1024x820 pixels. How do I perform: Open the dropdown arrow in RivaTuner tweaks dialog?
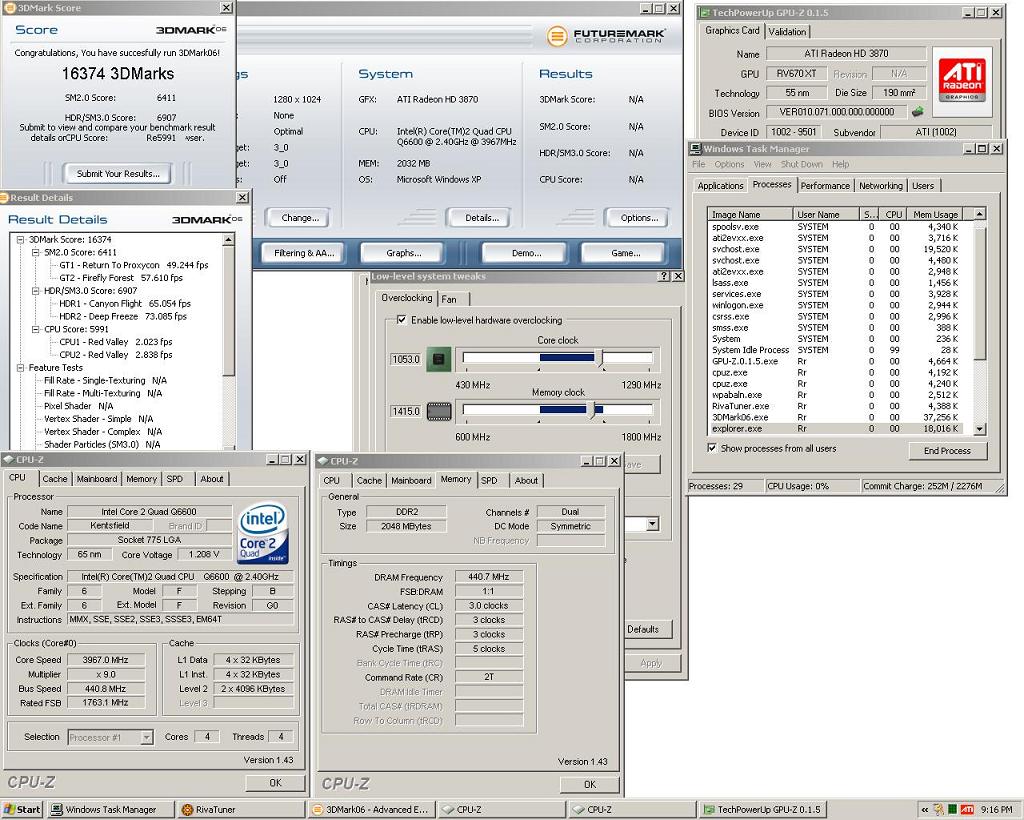652,524
